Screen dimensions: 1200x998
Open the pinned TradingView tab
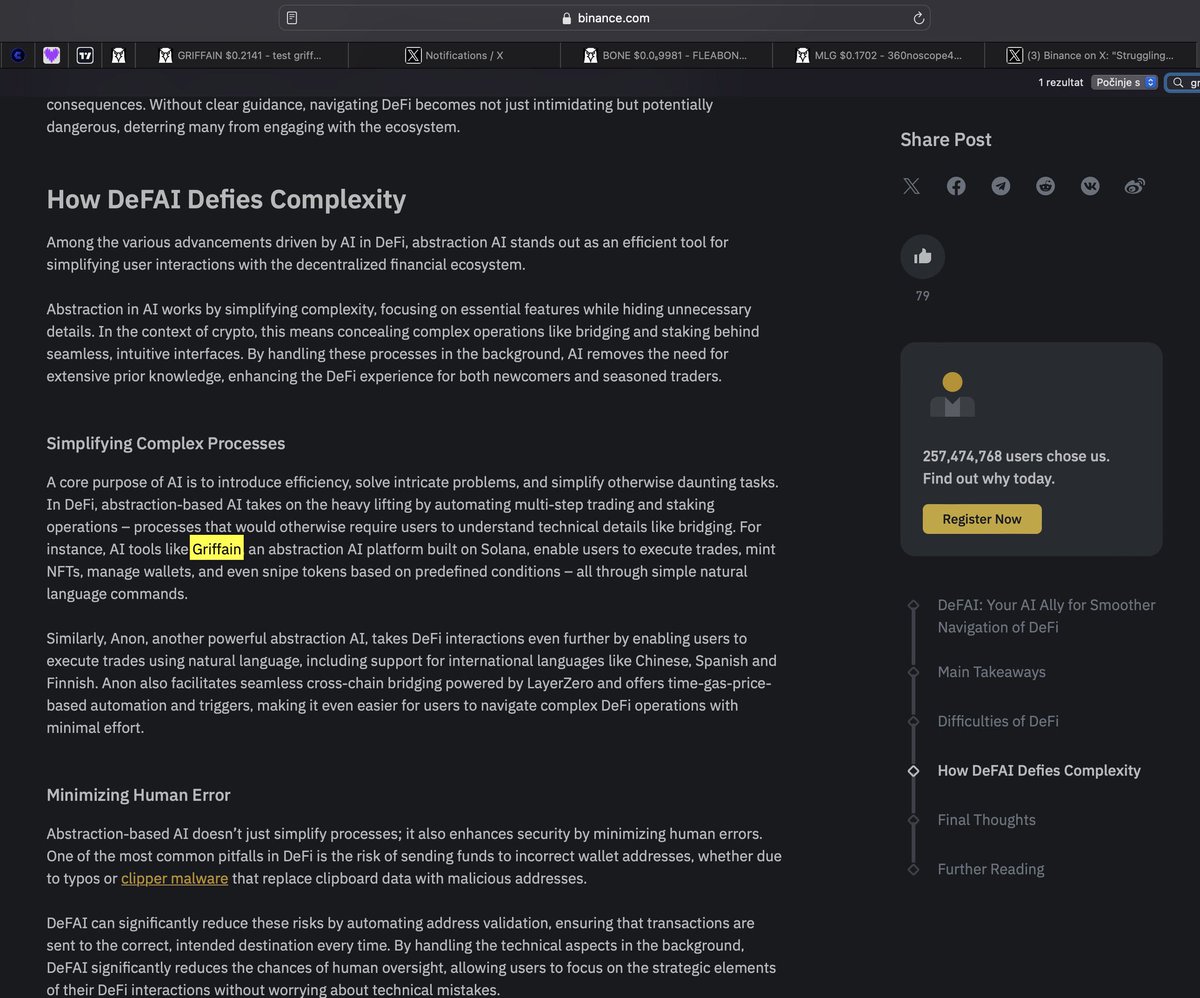(x=85, y=56)
